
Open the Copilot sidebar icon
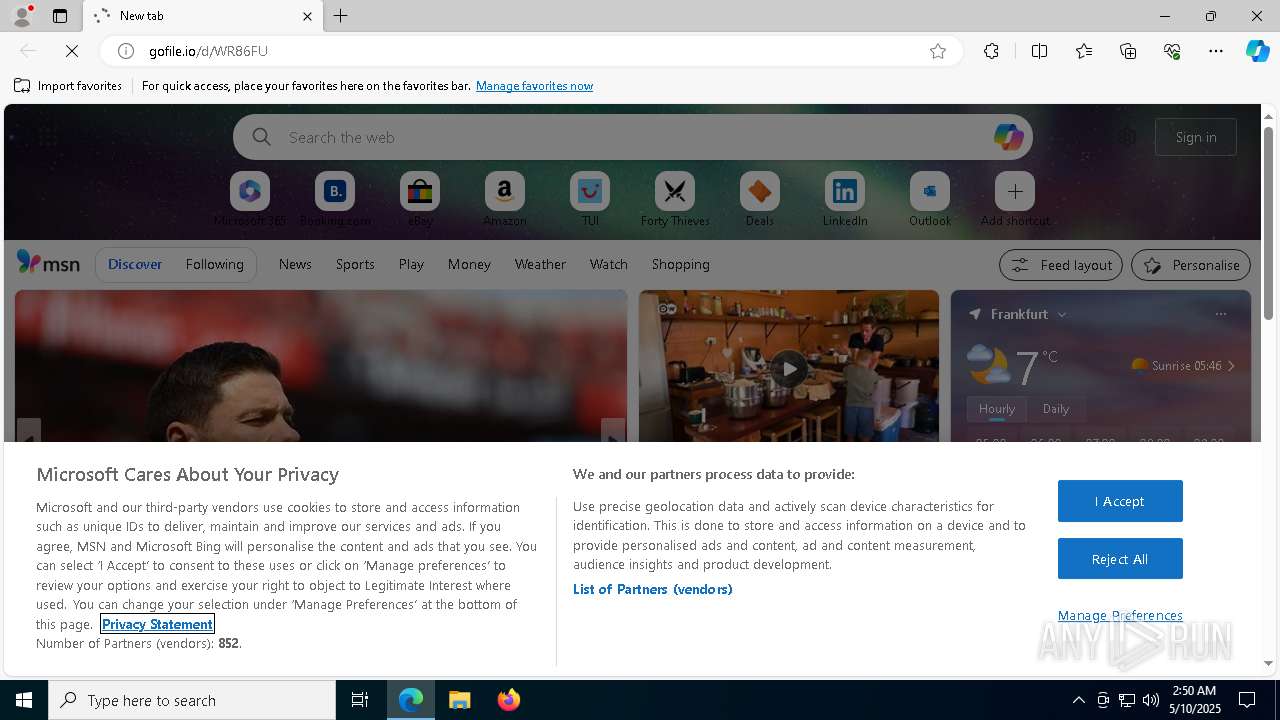click(x=1258, y=51)
